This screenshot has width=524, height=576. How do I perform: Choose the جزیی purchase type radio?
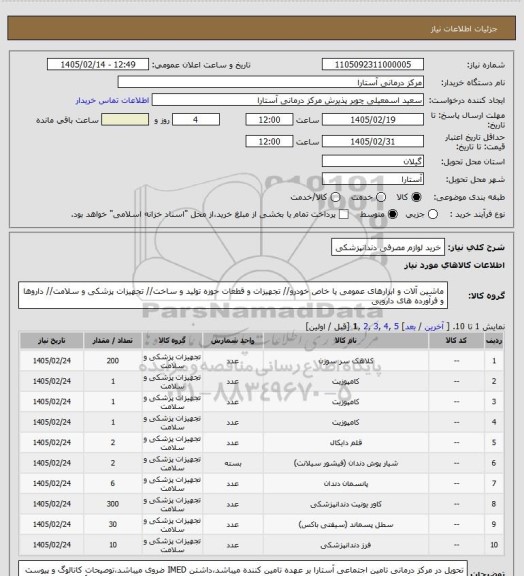click(433, 214)
